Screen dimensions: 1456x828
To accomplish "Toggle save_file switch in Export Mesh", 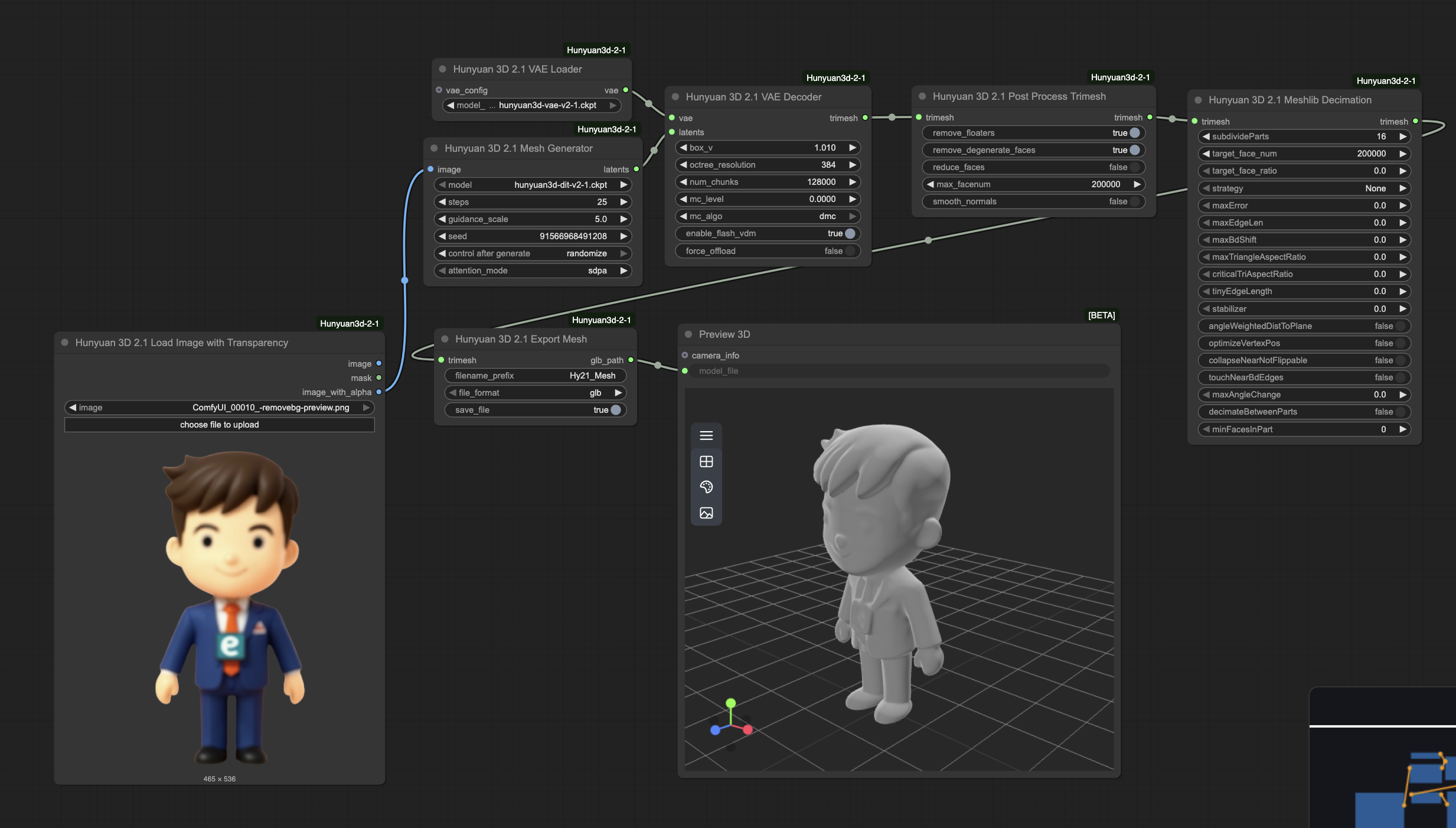I will [616, 410].
